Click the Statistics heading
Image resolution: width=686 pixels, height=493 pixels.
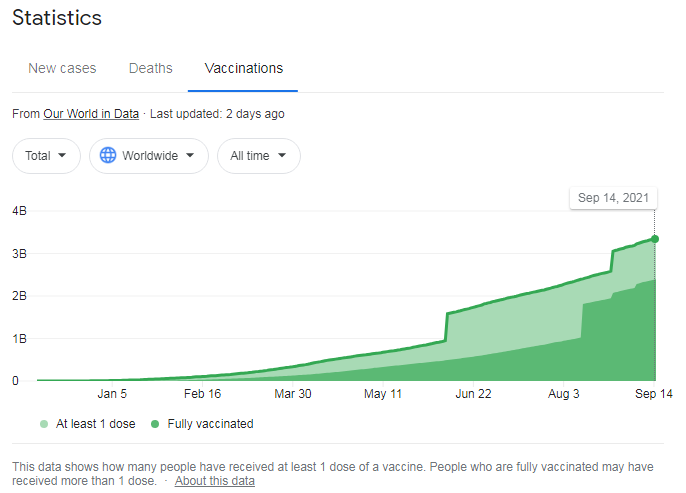pos(57,19)
